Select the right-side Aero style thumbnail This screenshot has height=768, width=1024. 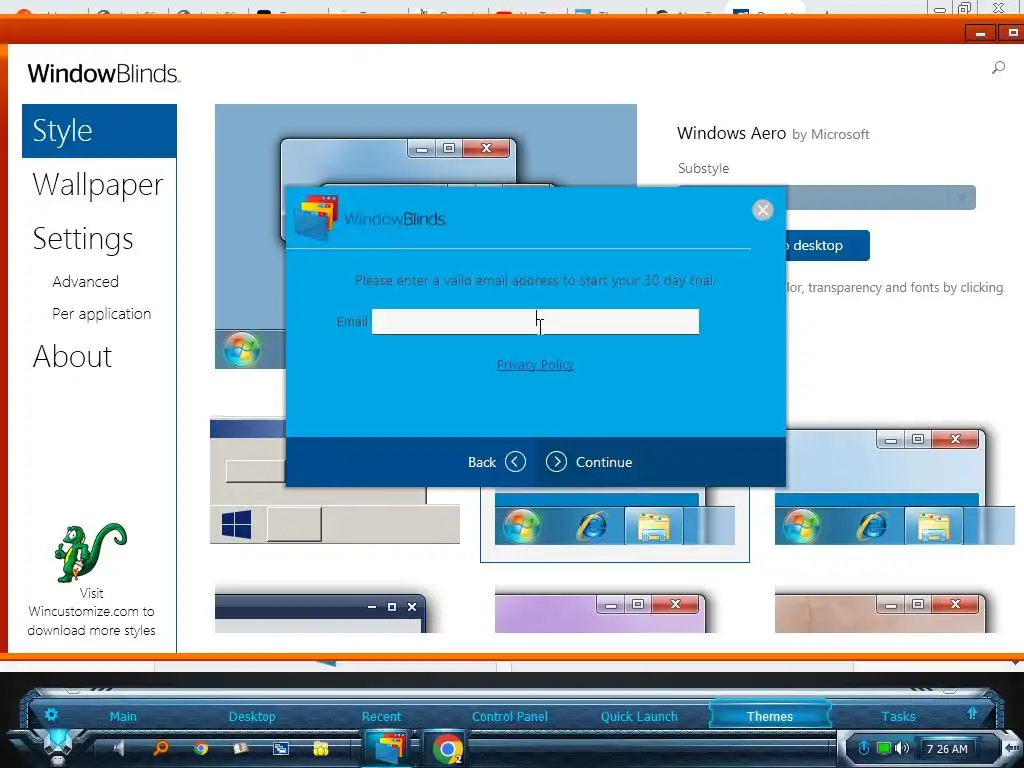point(895,487)
